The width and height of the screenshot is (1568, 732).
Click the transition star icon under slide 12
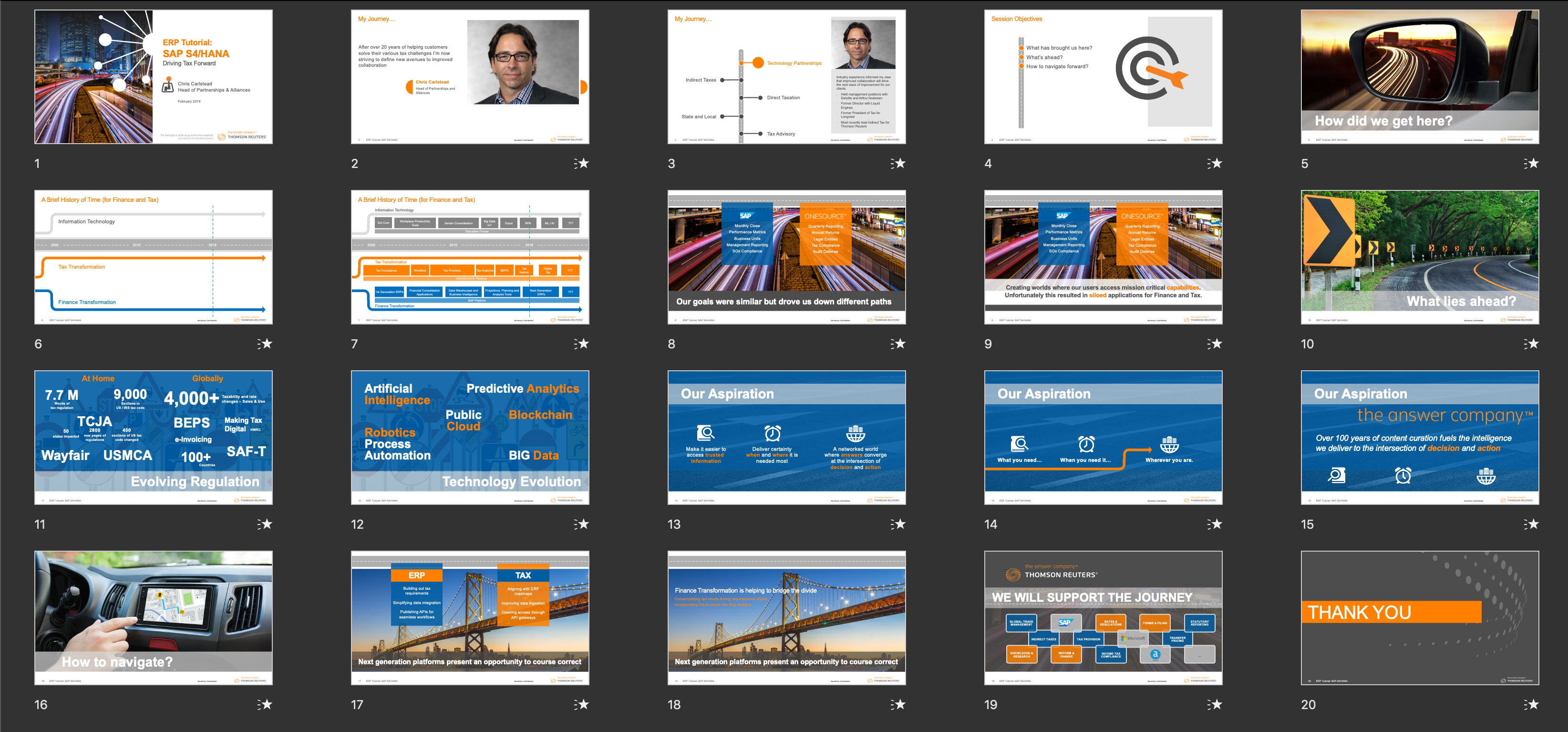coord(582,524)
